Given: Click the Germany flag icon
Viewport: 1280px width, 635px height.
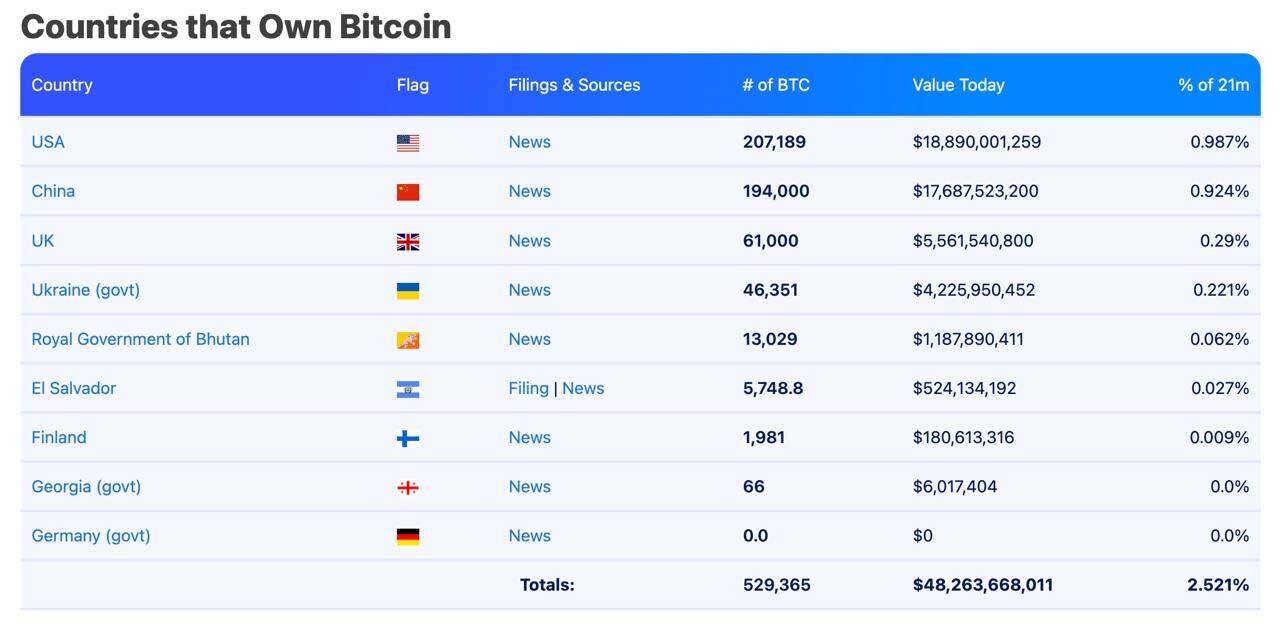Looking at the screenshot, I should (408, 537).
